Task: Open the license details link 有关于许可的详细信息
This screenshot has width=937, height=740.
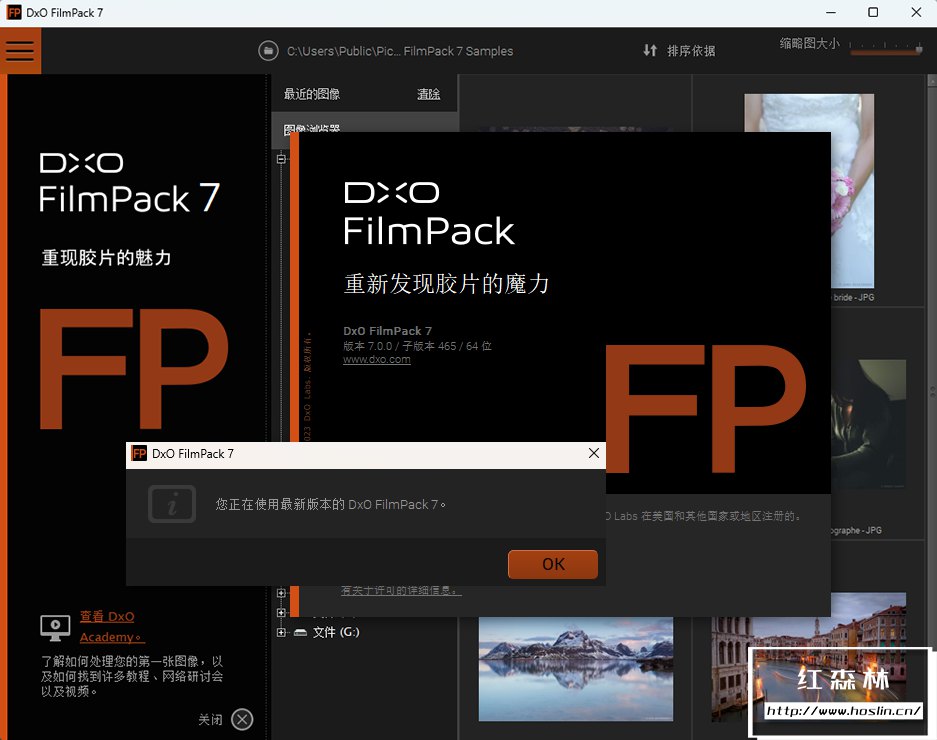Action: point(401,591)
